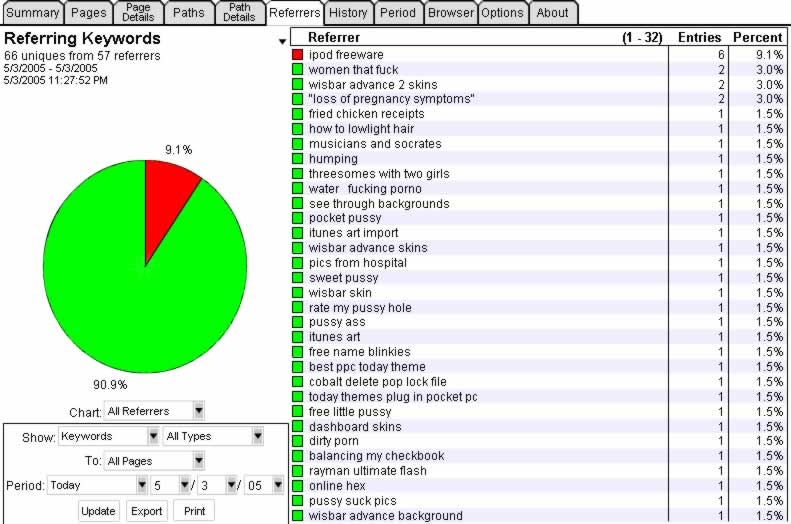Switch to the Summary tab
This screenshot has width=791, height=524.
(32, 13)
